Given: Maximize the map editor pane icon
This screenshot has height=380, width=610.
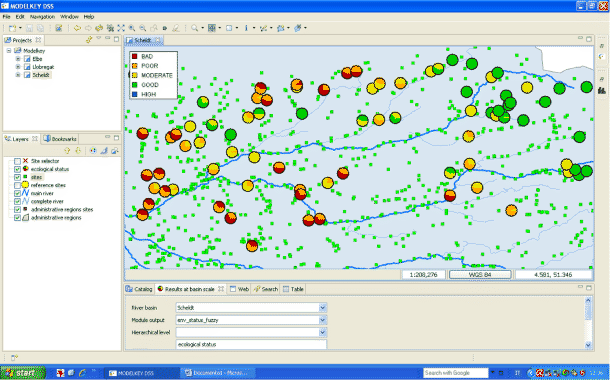Looking at the screenshot, I should tap(589, 39).
